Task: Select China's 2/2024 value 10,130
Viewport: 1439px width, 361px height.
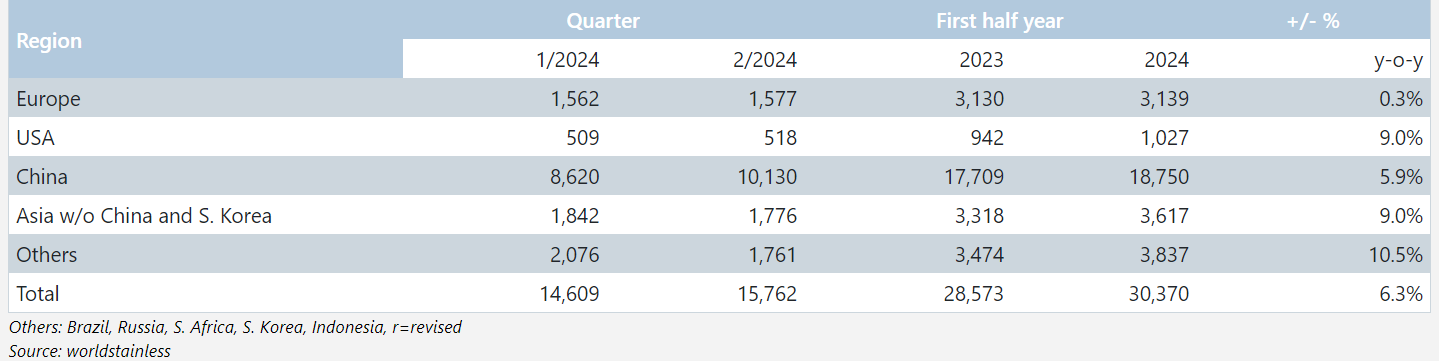Action: click(x=765, y=177)
